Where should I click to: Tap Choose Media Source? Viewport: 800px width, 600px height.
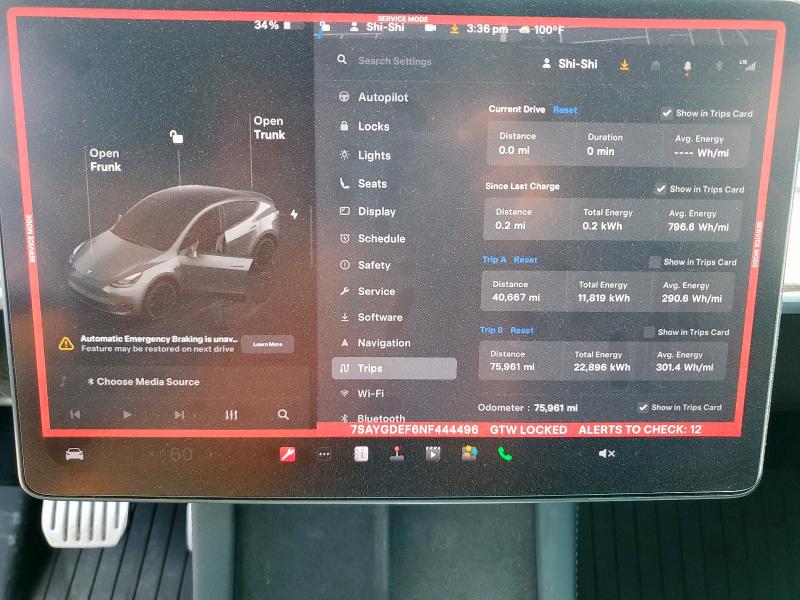(143, 382)
